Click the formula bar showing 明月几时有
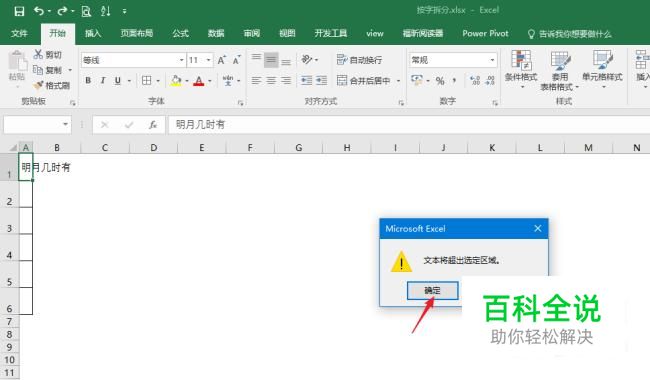650x380 pixels. pos(409,125)
